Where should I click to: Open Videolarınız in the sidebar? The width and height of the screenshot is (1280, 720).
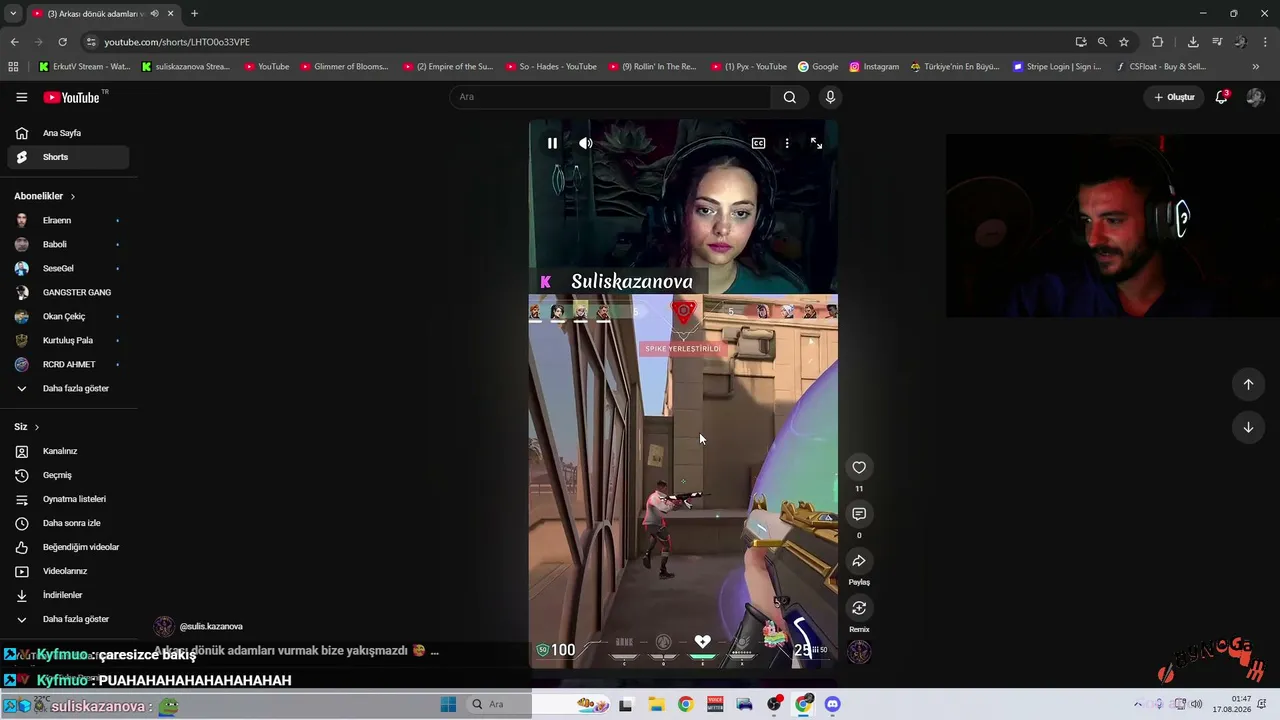[68, 571]
